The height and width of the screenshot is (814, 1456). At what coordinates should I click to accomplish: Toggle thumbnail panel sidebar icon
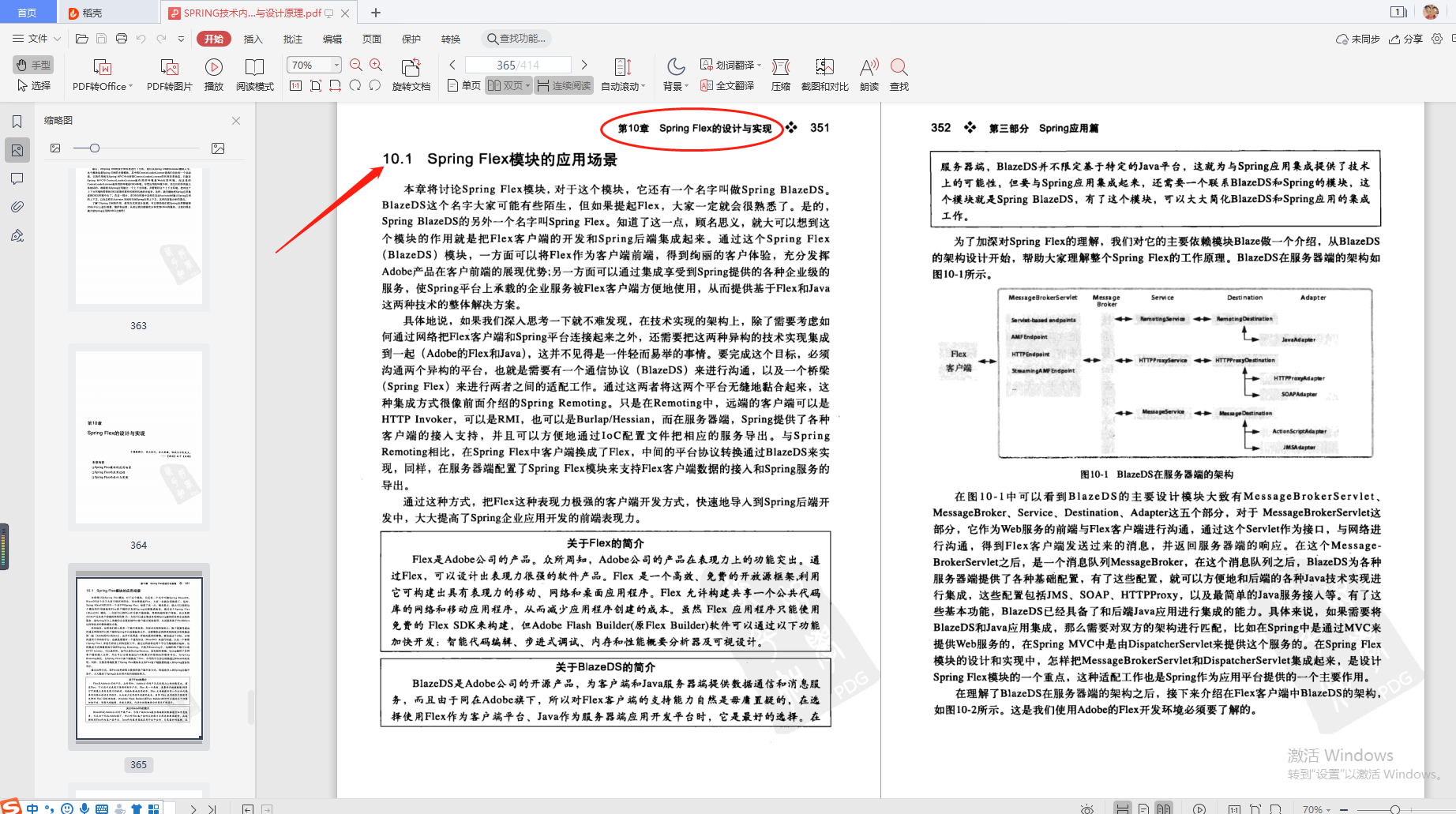coord(17,150)
